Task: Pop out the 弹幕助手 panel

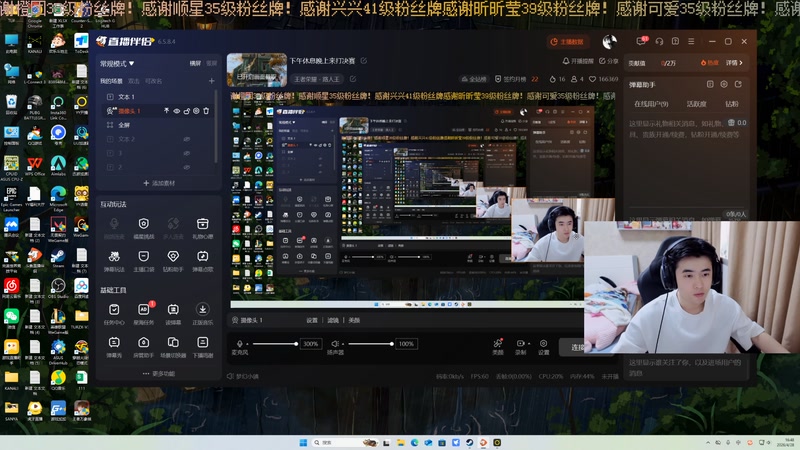Action: coord(738,84)
